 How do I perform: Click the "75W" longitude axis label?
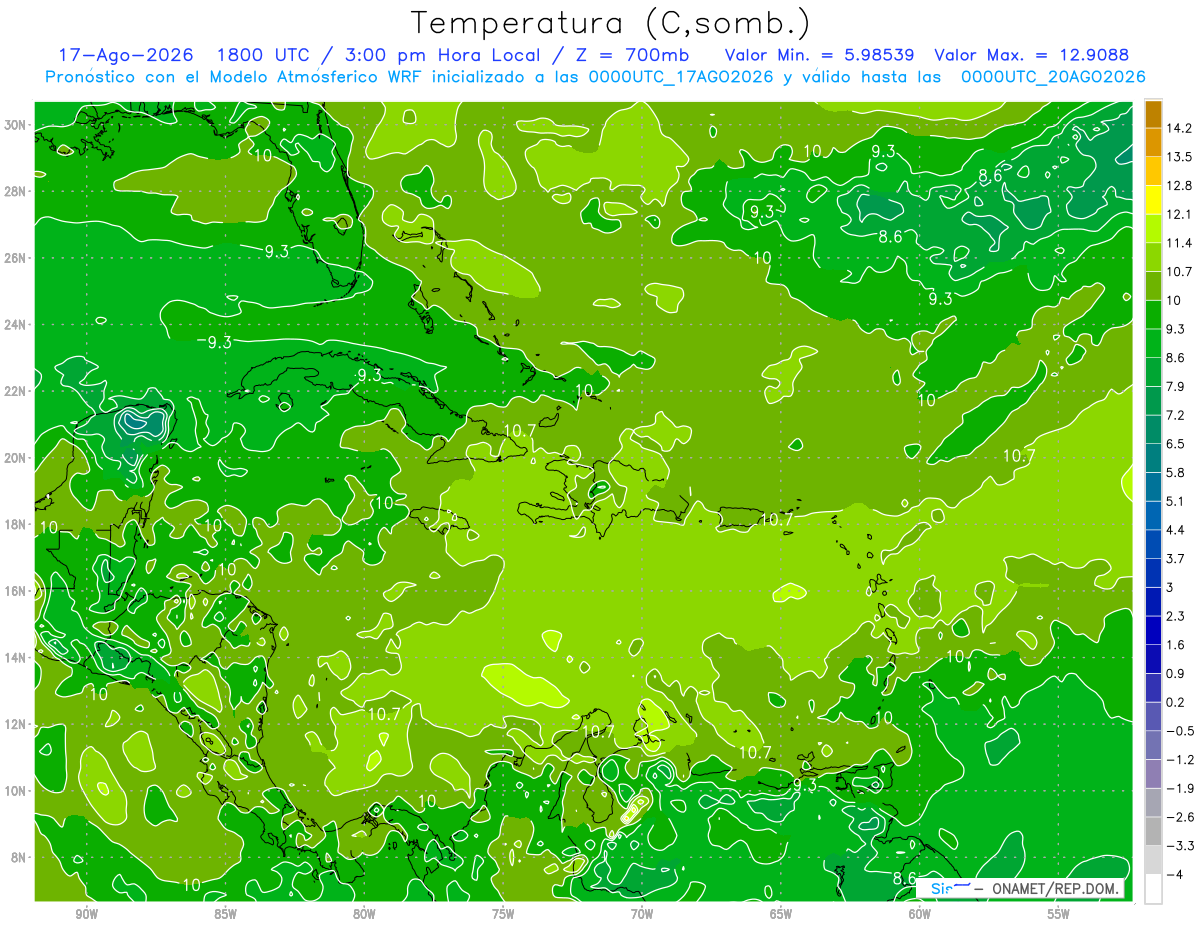(503, 914)
